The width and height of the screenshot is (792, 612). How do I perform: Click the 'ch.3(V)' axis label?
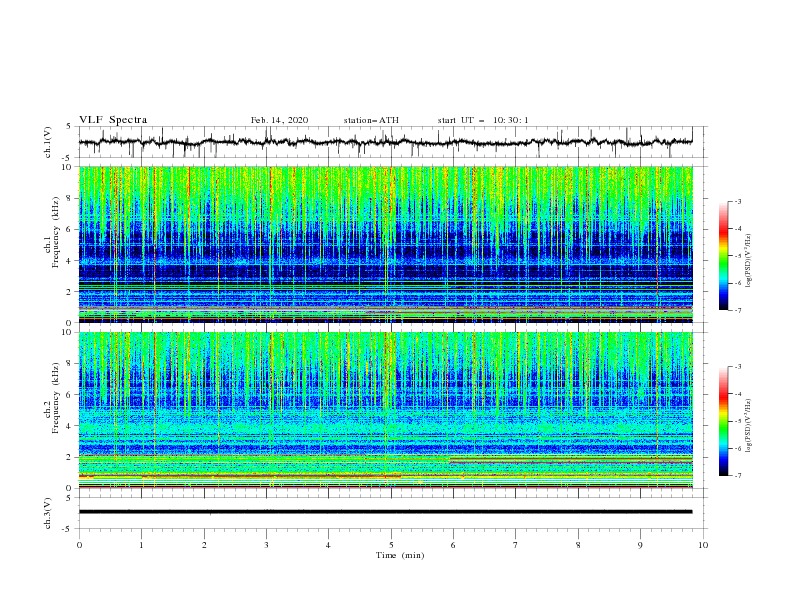click(48, 513)
